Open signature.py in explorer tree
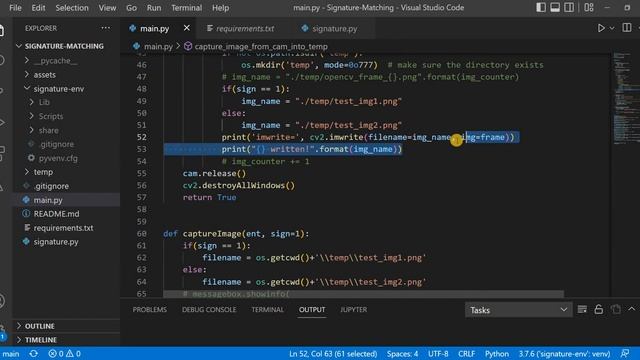Image resolution: width=640 pixels, height=360 pixels. 56,242
